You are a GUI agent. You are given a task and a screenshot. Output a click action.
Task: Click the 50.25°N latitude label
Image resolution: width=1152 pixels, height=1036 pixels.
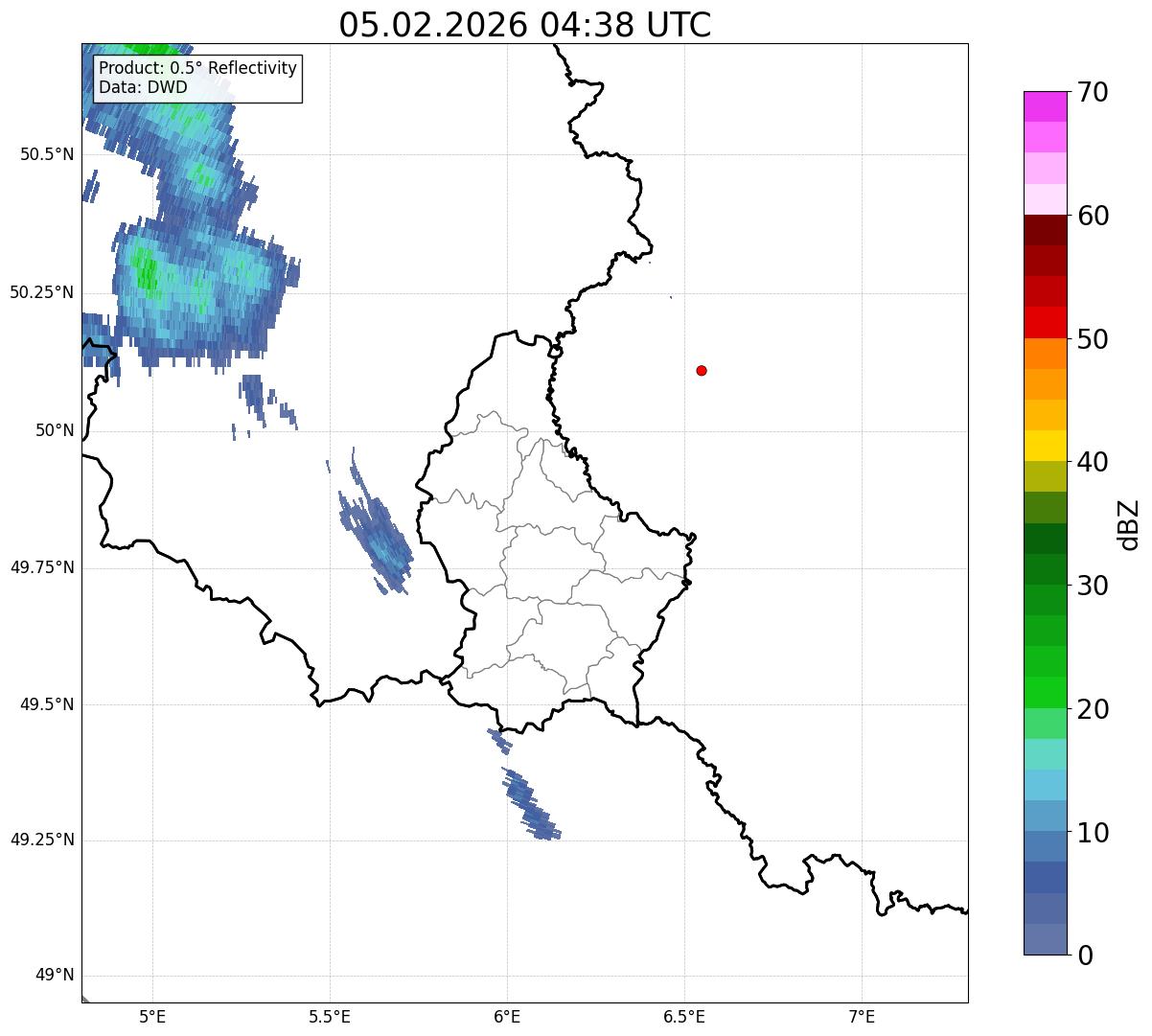click(x=42, y=292)
